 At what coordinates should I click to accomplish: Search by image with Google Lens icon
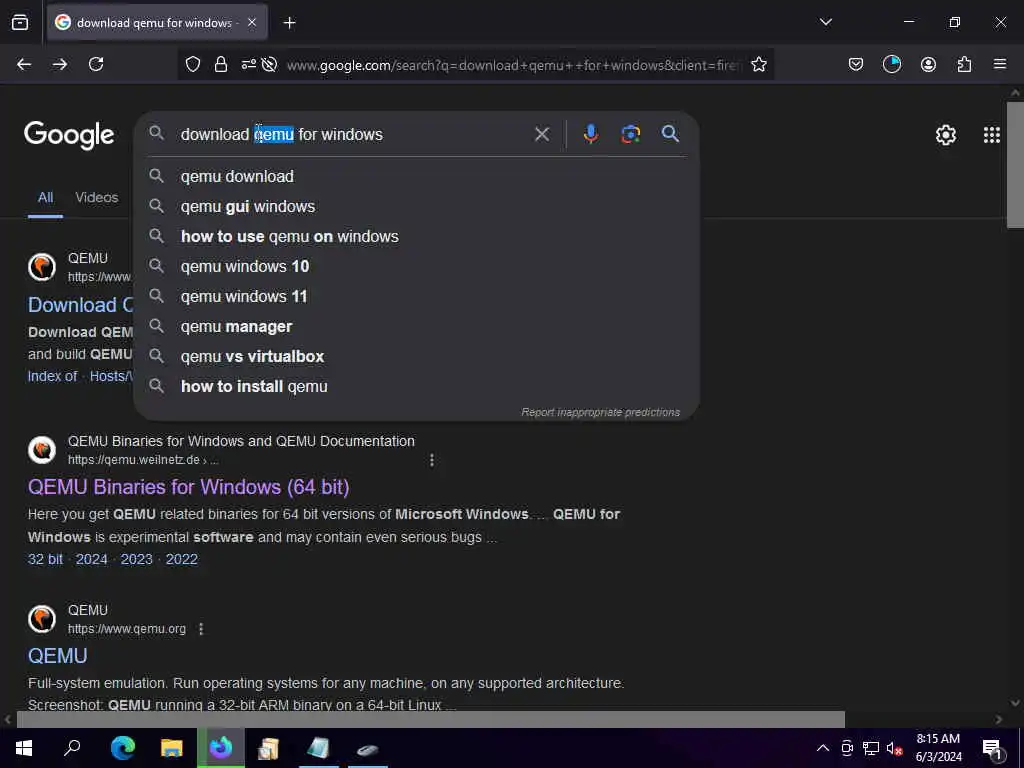pos(630,134)
